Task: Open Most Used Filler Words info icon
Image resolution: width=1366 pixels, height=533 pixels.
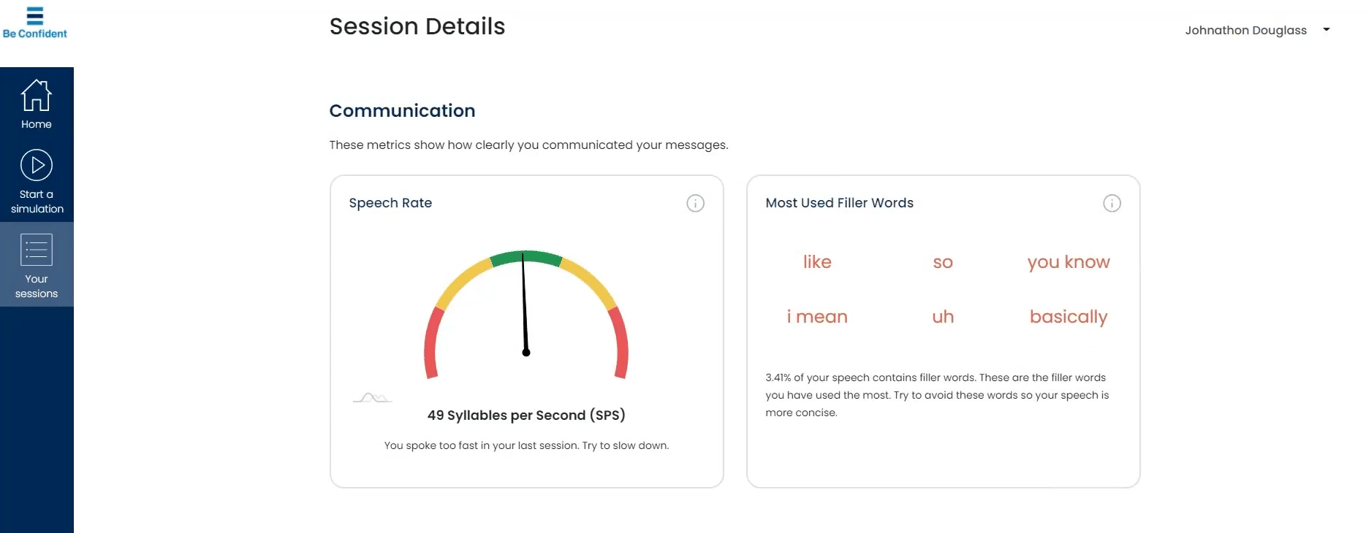Action: pyautogui.click(x=1111, y=203)
